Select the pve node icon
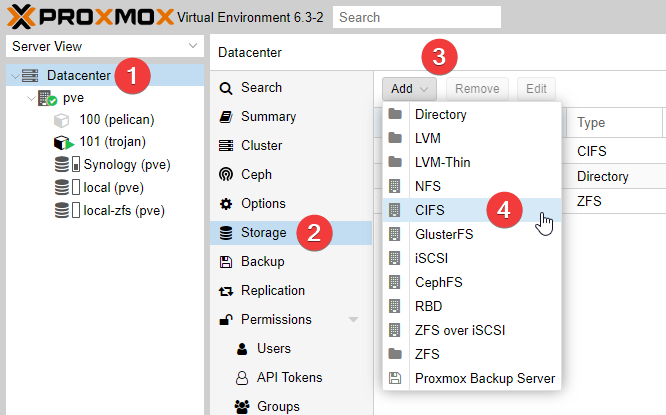Viewport: 666px width, 415px height. coord(46,98)
